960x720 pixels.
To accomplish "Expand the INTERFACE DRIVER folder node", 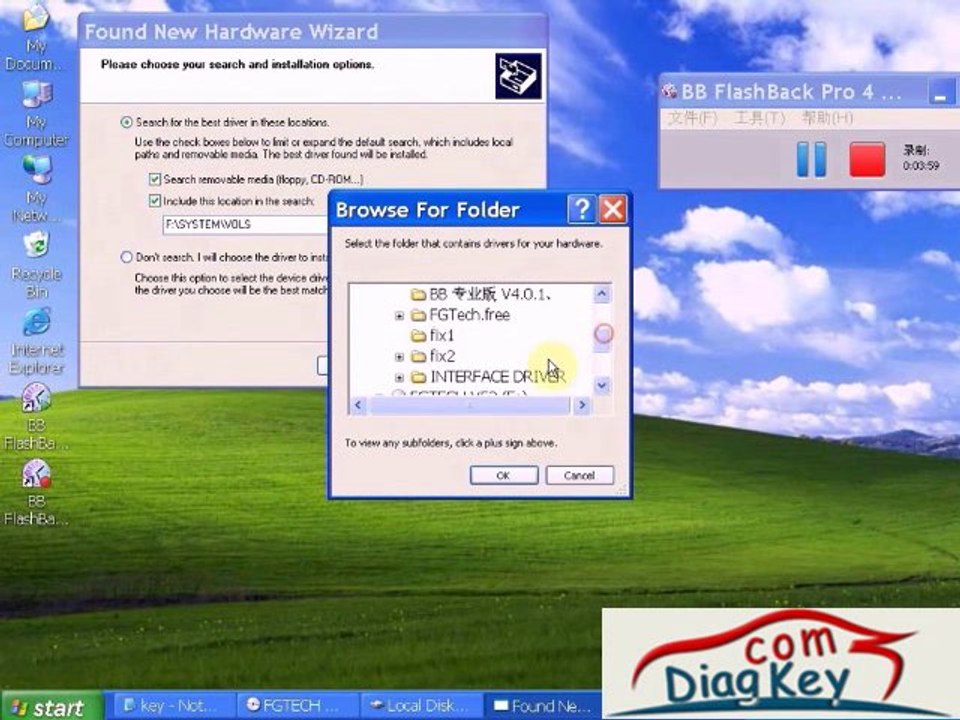I will (x=399, y=377).
